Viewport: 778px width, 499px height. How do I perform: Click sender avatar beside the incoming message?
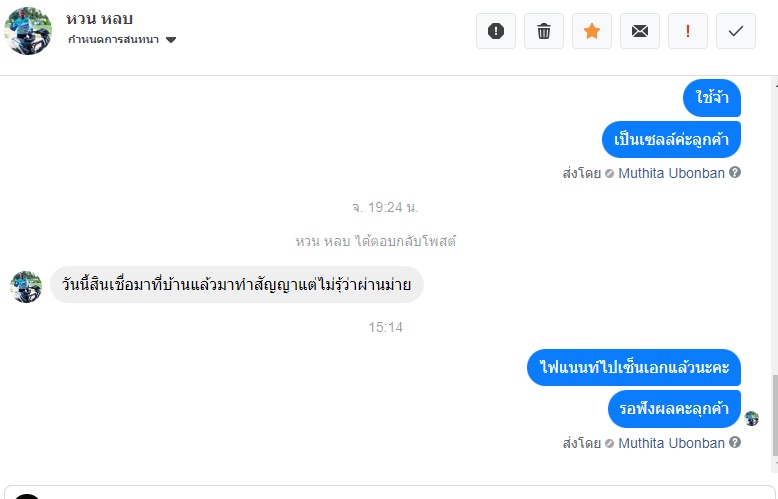point(26,286)
